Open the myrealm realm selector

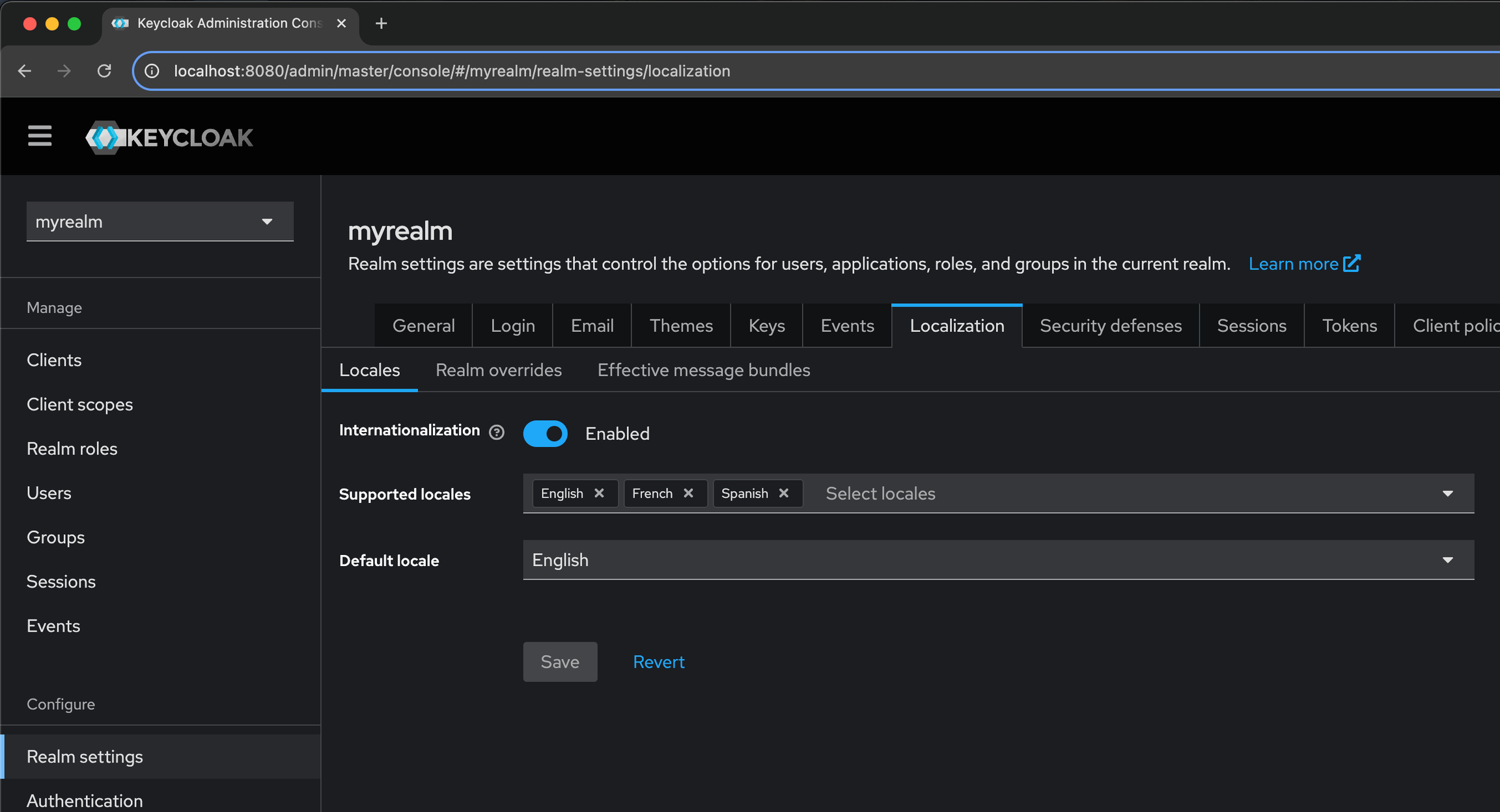click(x=160, y=221)
